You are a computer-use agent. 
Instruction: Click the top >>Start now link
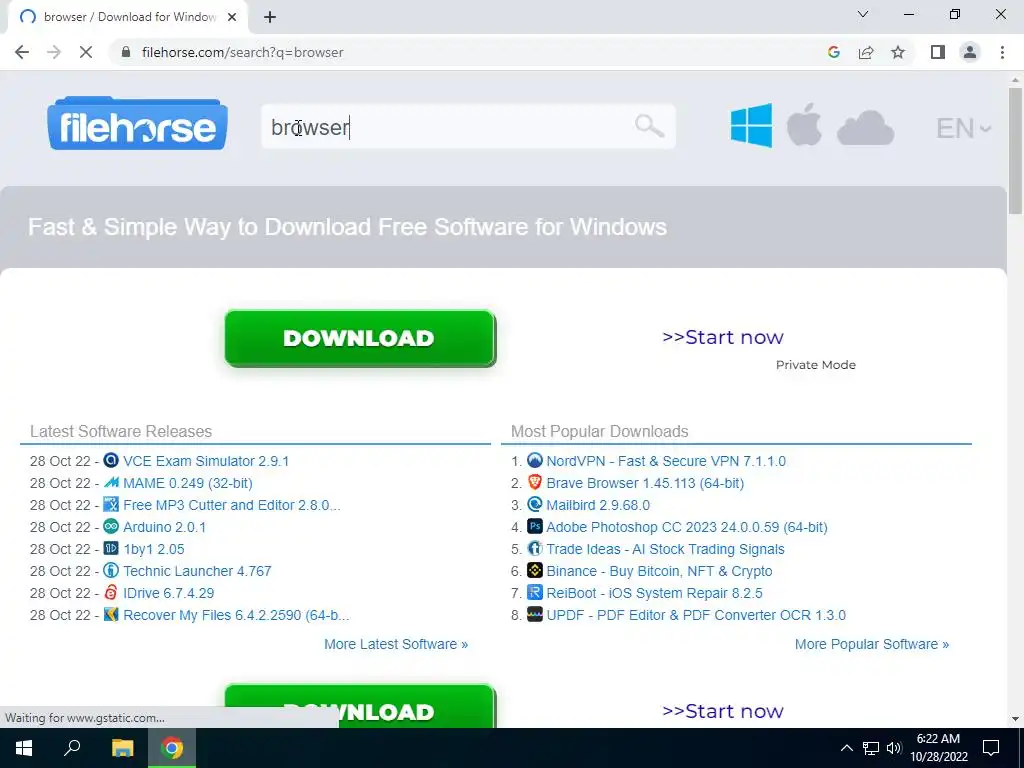723,337
